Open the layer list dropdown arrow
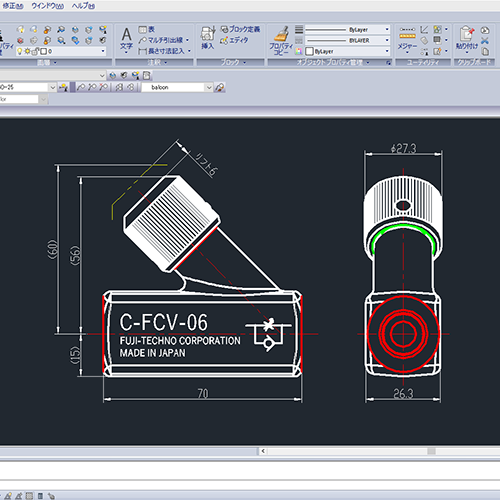The image size is (500, 500). click(x=103, y=51)
